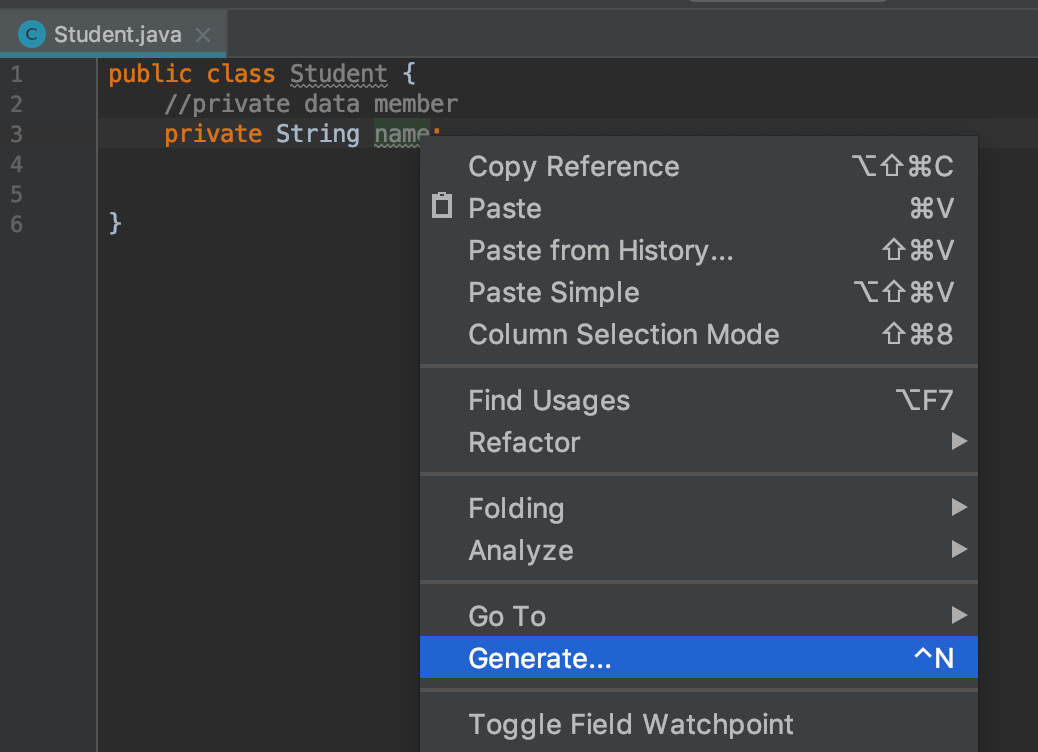Click the clipboard icon beside Paste

(x=443, y=208)
